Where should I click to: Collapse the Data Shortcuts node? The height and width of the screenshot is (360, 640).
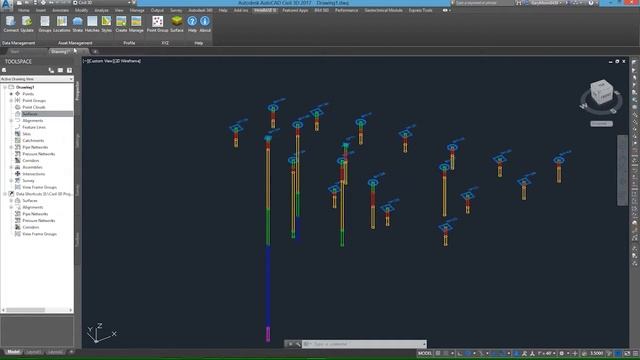pyautogui.click(x=4, y=194)
